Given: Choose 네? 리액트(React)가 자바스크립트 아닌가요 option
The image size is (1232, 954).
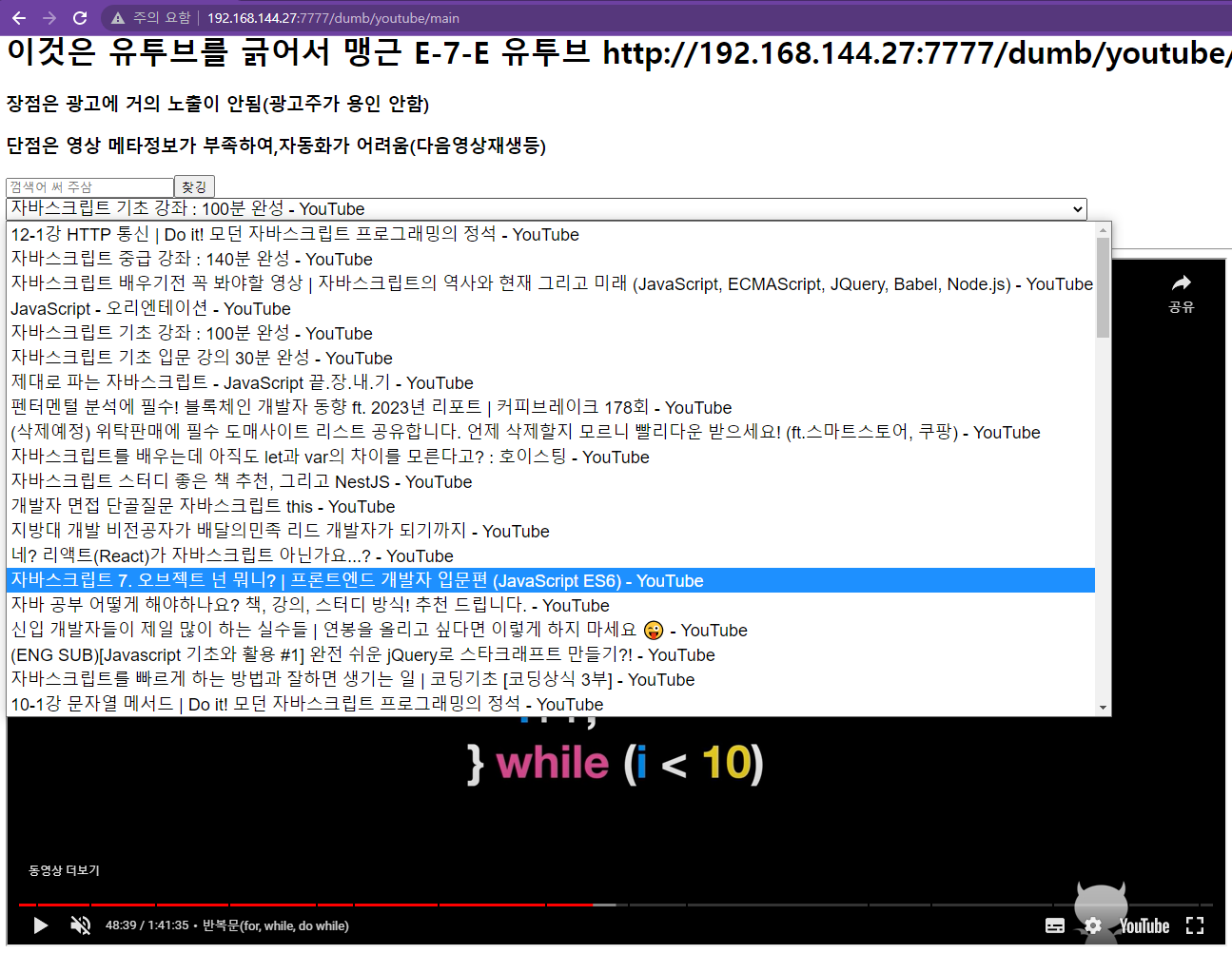Looking at the screenshot, I should [551, 556].
